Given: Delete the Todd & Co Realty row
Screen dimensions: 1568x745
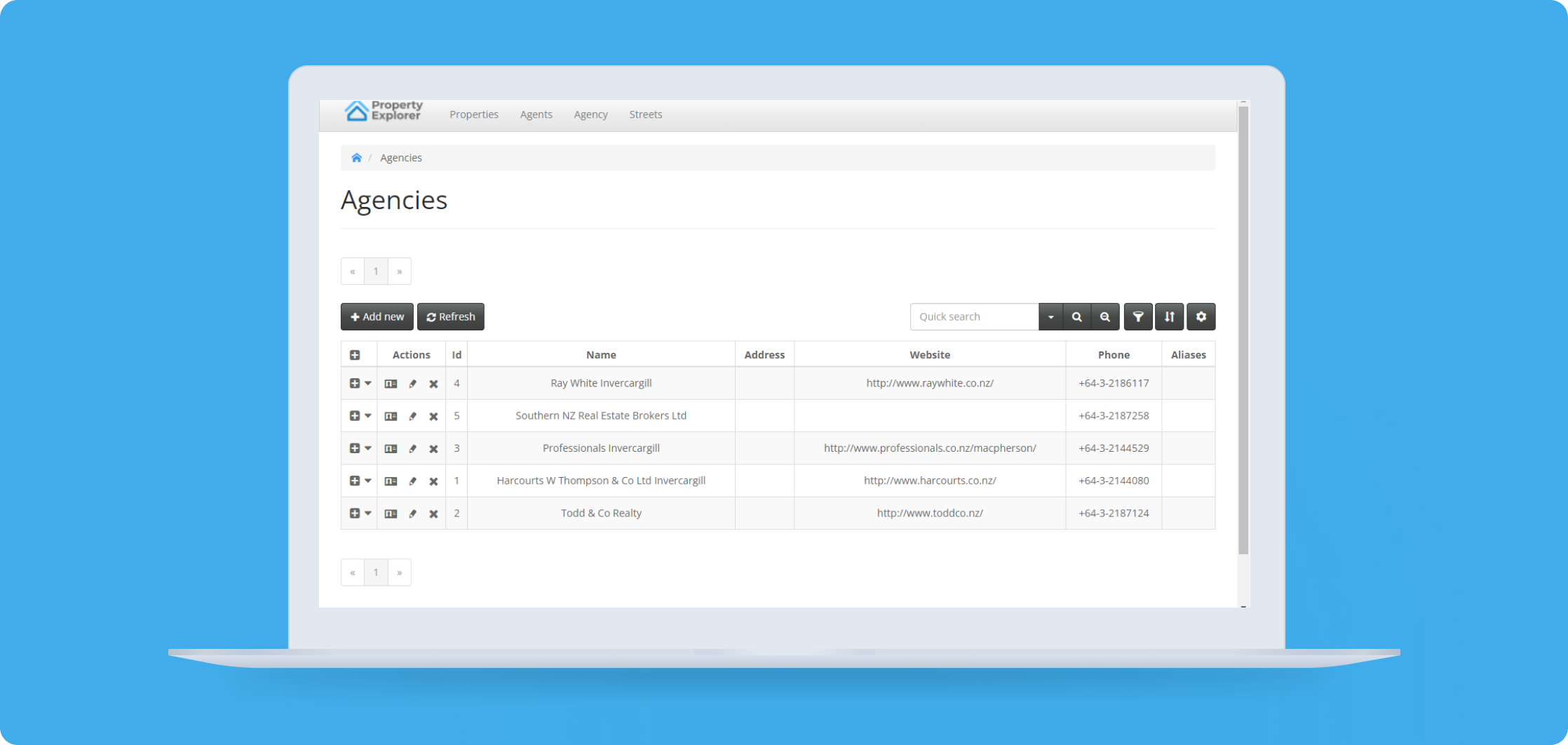Looking at the screenshot, I should click(433, 514).
